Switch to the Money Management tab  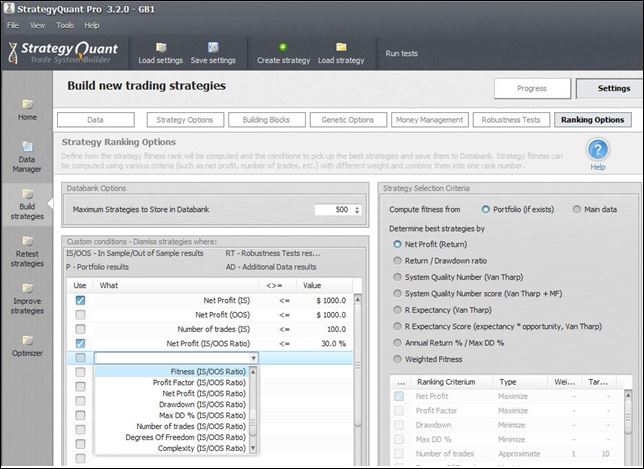coord(430,120)
